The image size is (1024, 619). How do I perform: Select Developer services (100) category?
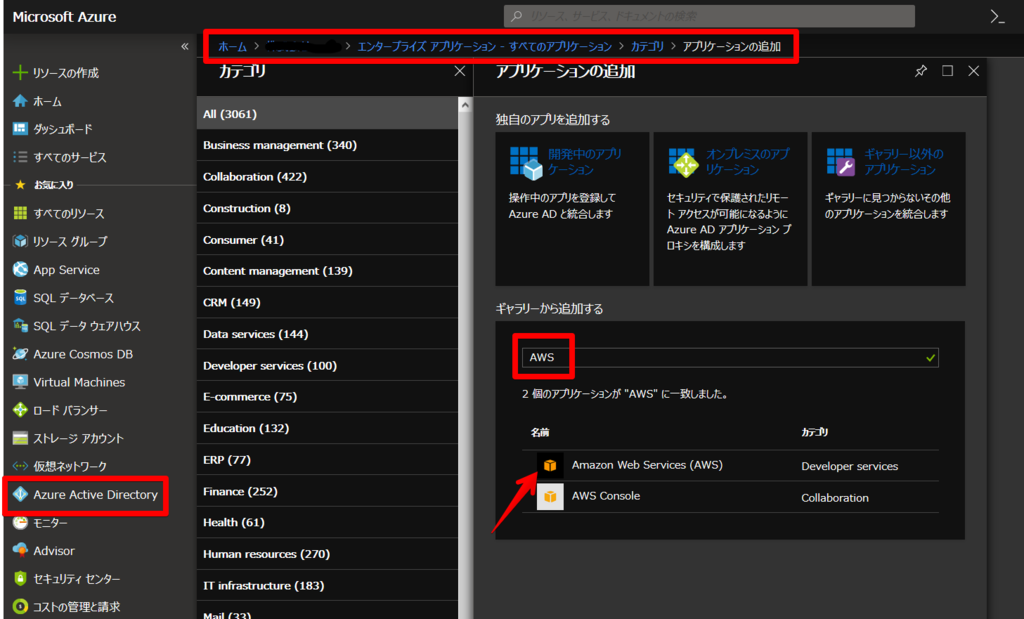(x=327, y=365)
